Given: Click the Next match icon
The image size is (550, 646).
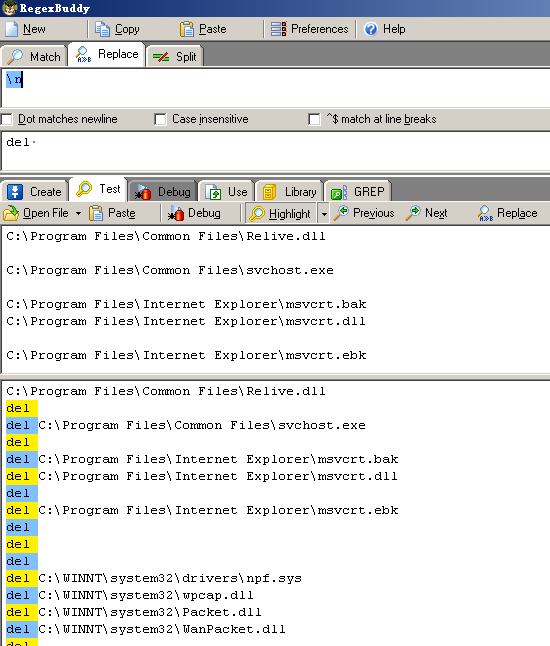Looking at the screenshot, I should pos(413,213).
